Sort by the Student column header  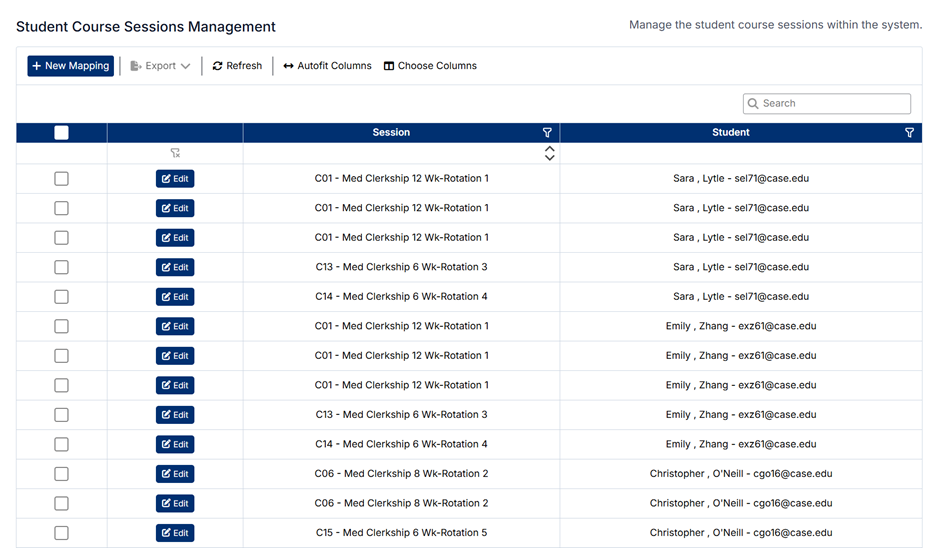(x=731, y=132)
